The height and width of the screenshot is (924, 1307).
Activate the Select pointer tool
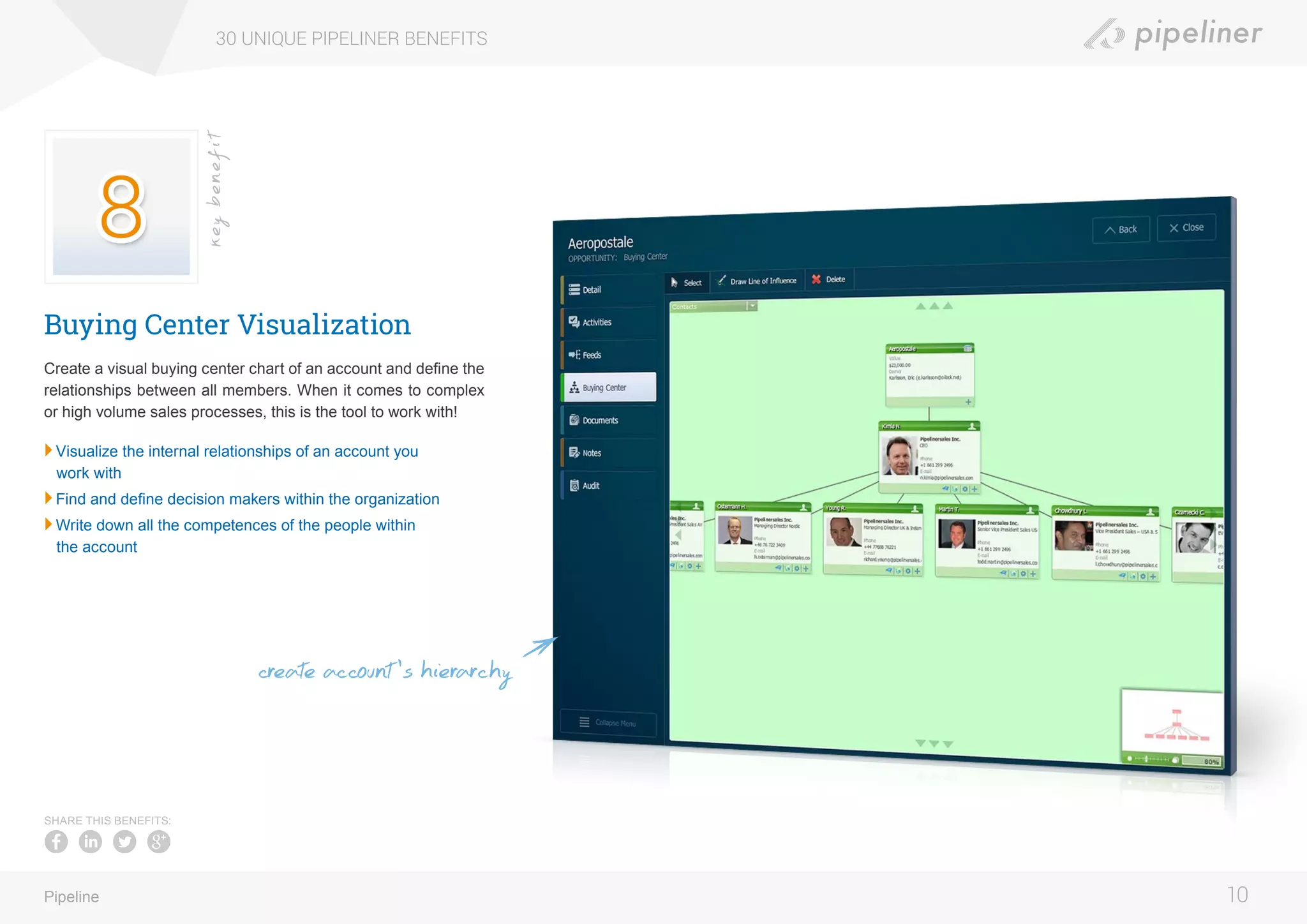pyautogui.click(x=687, y=282)
